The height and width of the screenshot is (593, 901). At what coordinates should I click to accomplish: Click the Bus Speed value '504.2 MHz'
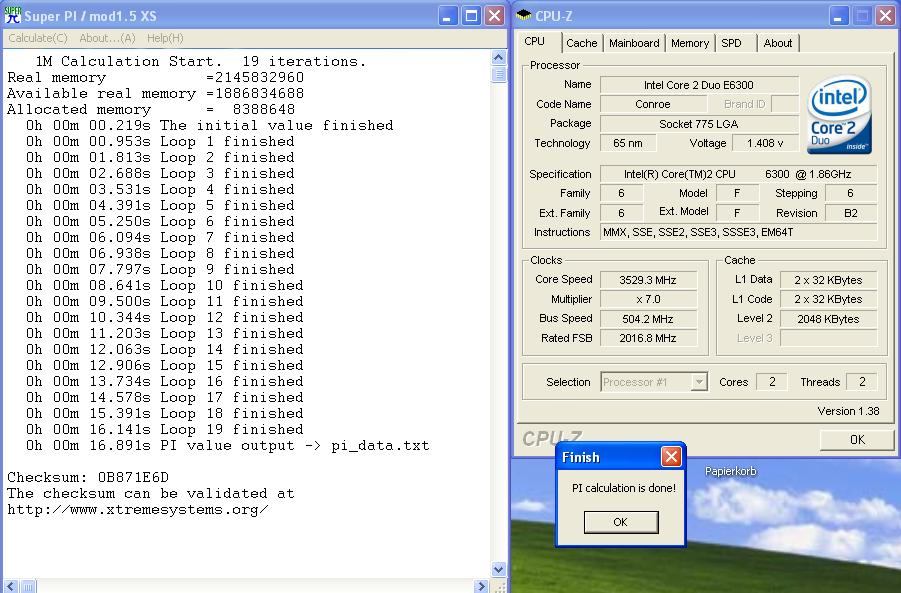tap(648, 319)
